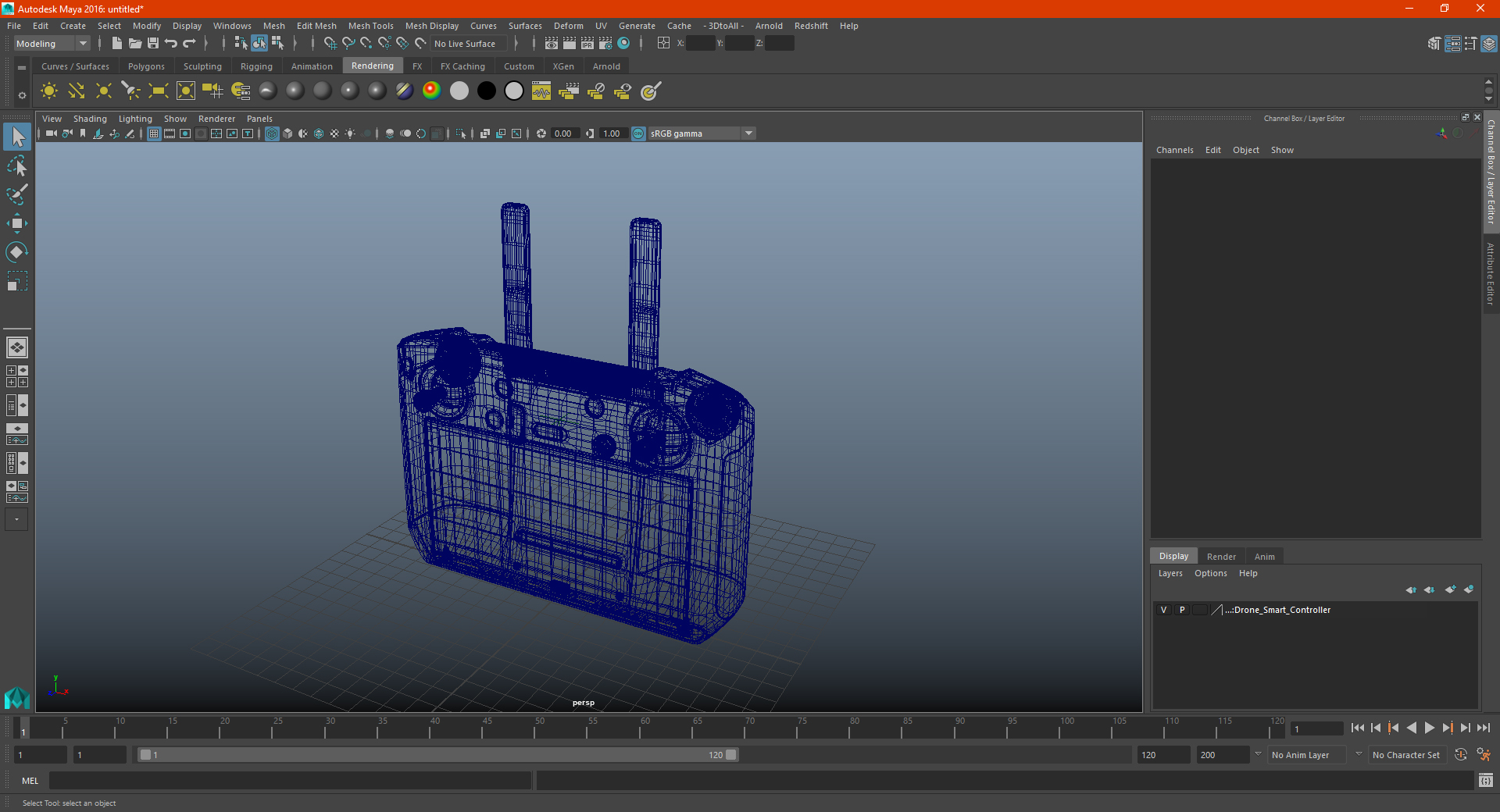Open Render Settings icon
This screenshot has height=812, width=1500.
pyautogui.click(x=605, y=43)
